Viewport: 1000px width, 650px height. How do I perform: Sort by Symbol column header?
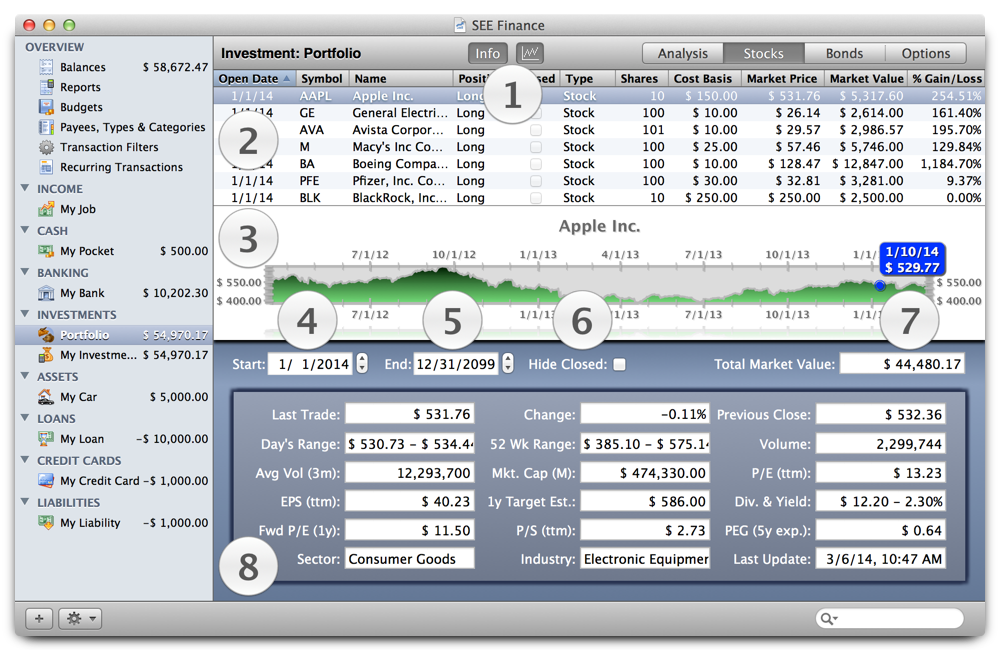[322, 78]
